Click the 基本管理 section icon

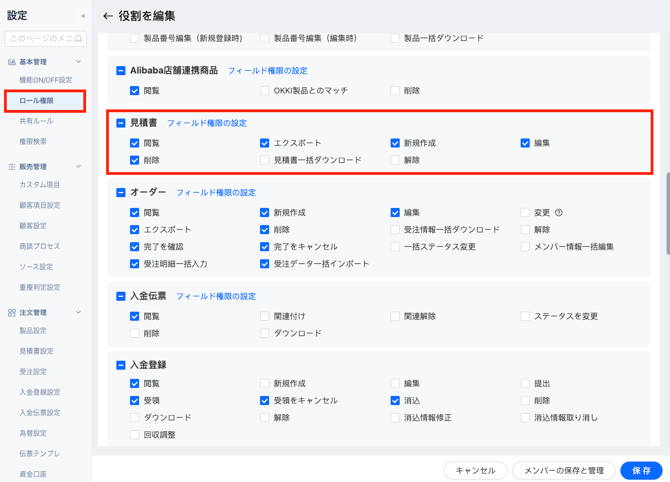[x=12, y=62]
